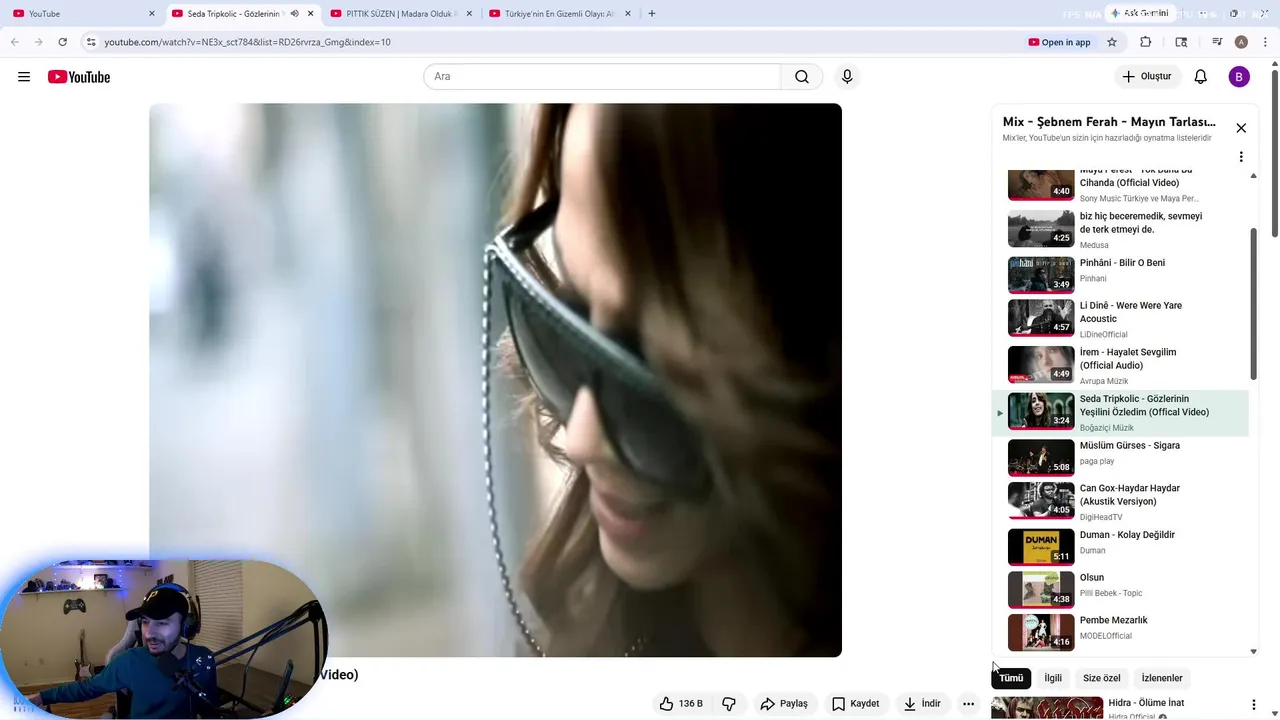
Task: Bookmark this page with star icon
Action: pyautogui.click(x=1112, y=42)
